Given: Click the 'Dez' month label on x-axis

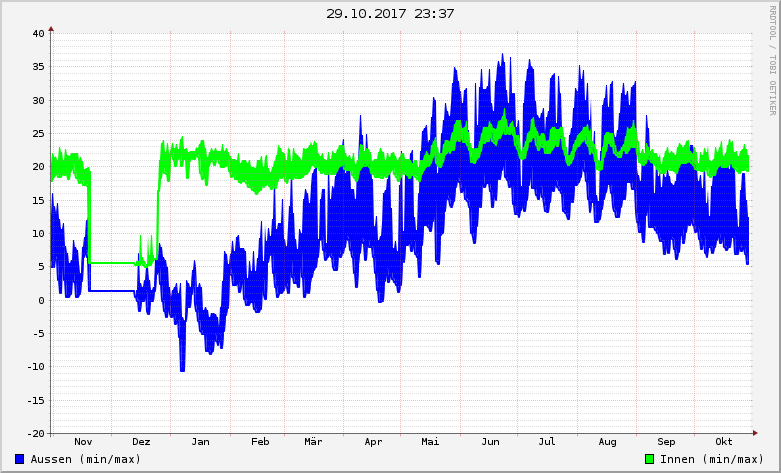Looking at the screenshot, I should [141, 442].
